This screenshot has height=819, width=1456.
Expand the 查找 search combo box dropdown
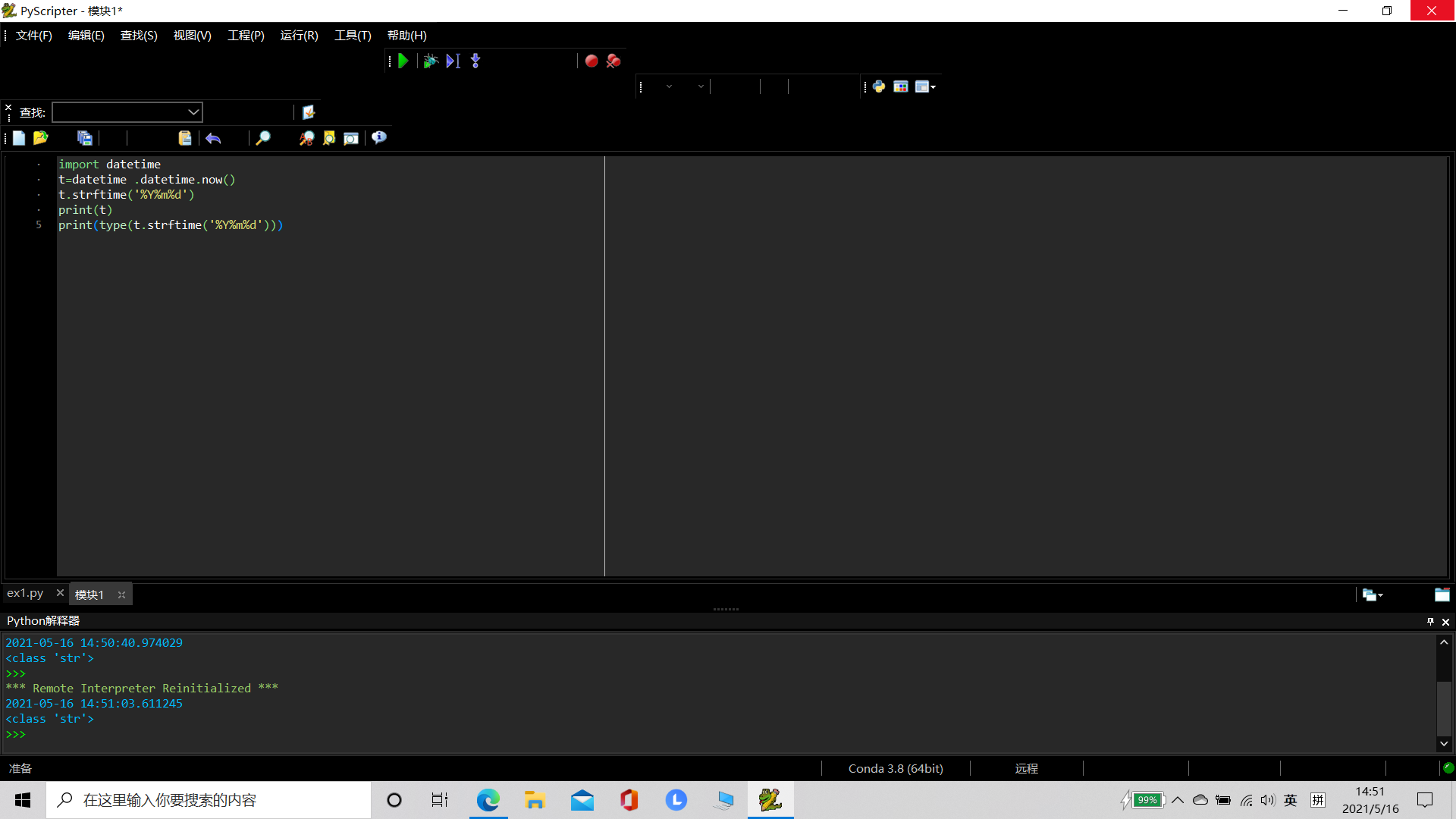click(193, 112)
